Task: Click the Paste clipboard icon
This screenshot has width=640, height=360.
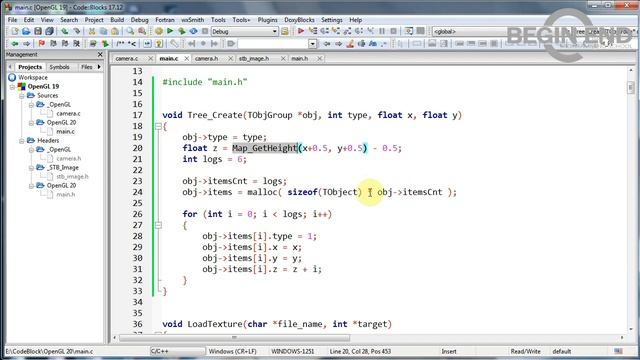Action: 115,31
